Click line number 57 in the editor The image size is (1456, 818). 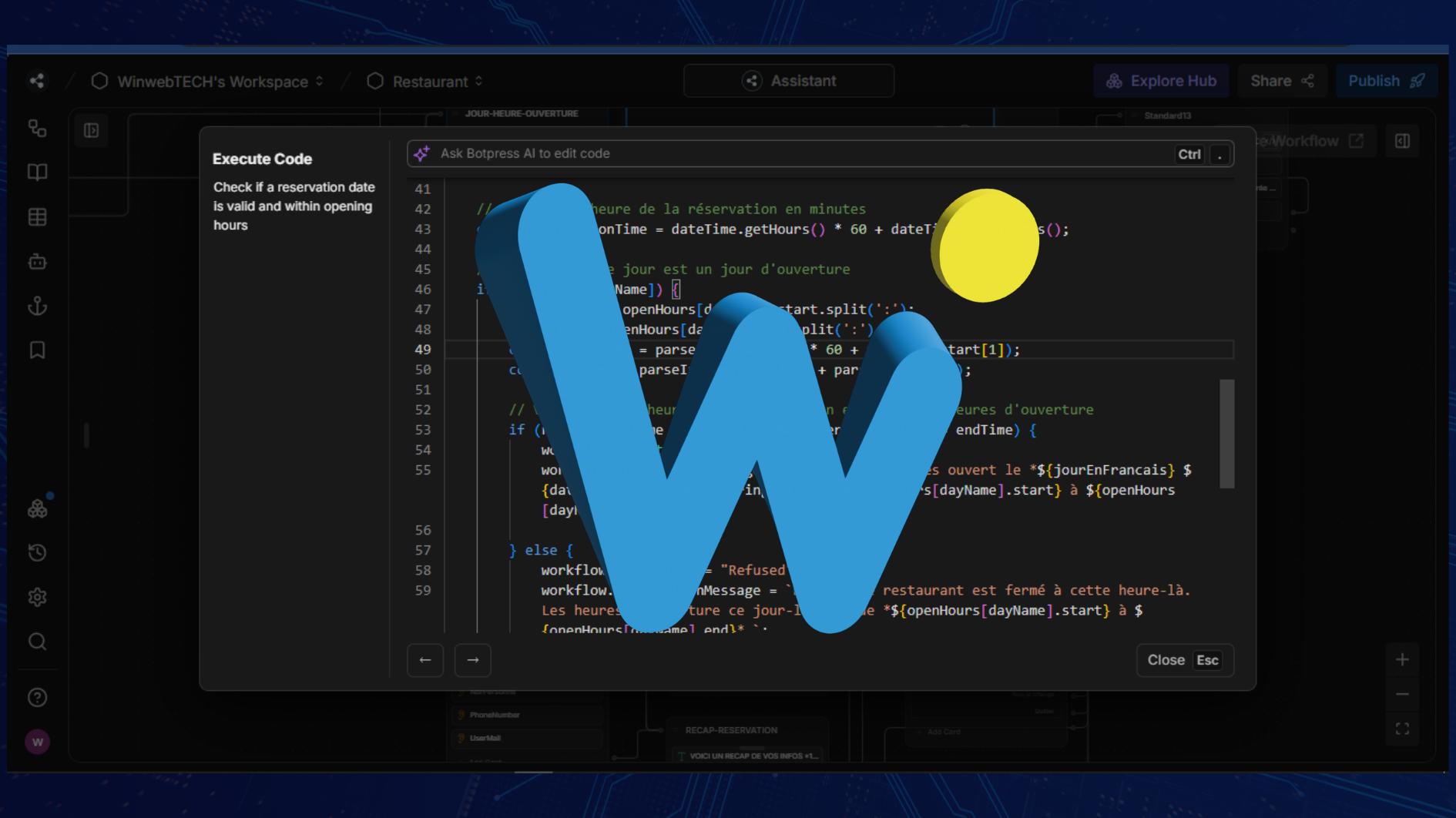[x=423, y=551]
